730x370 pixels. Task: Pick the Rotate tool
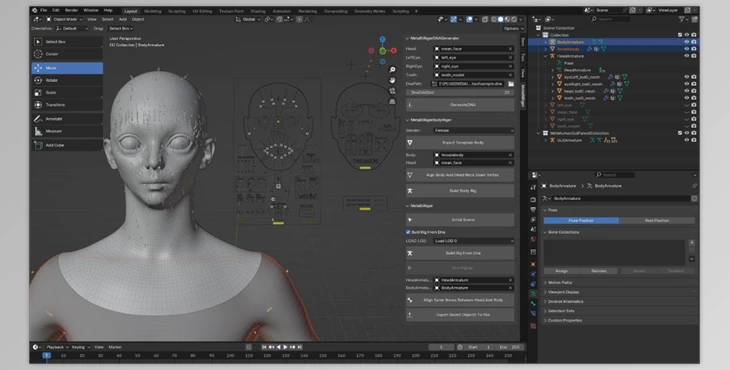click(x=67, y=80)
